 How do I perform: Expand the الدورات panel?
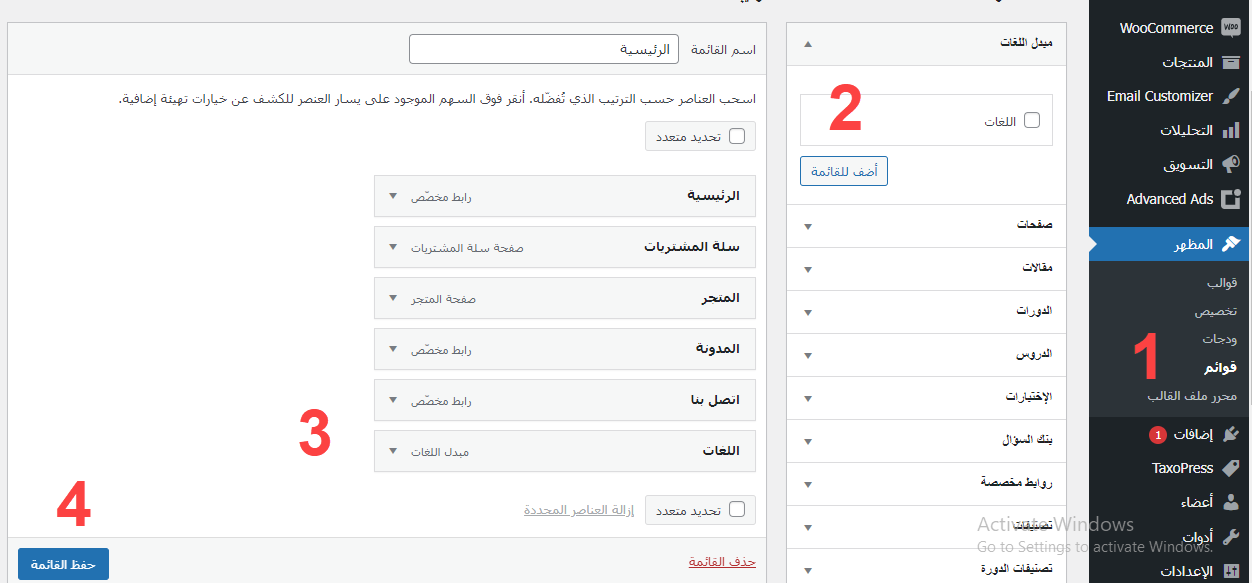coord(927,312)
